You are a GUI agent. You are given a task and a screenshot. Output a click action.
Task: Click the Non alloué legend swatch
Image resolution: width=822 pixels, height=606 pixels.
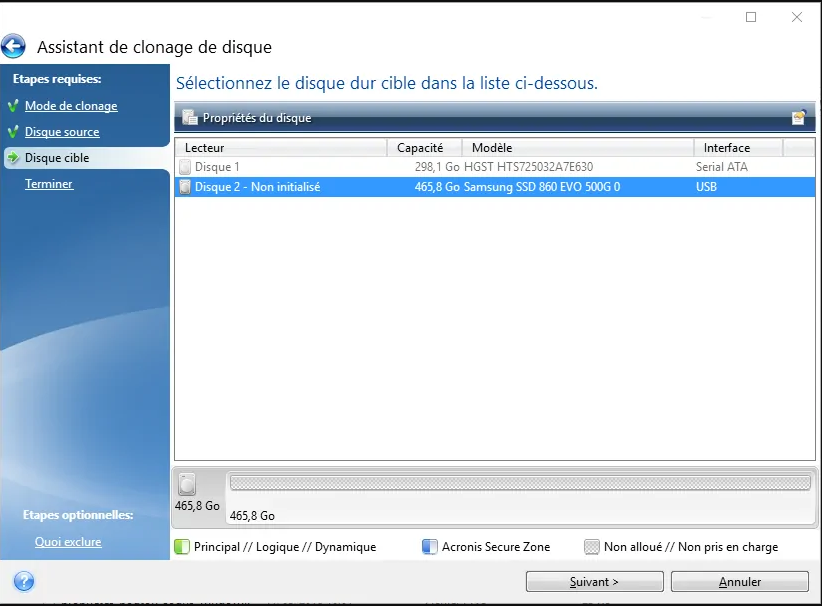[592, 547]
